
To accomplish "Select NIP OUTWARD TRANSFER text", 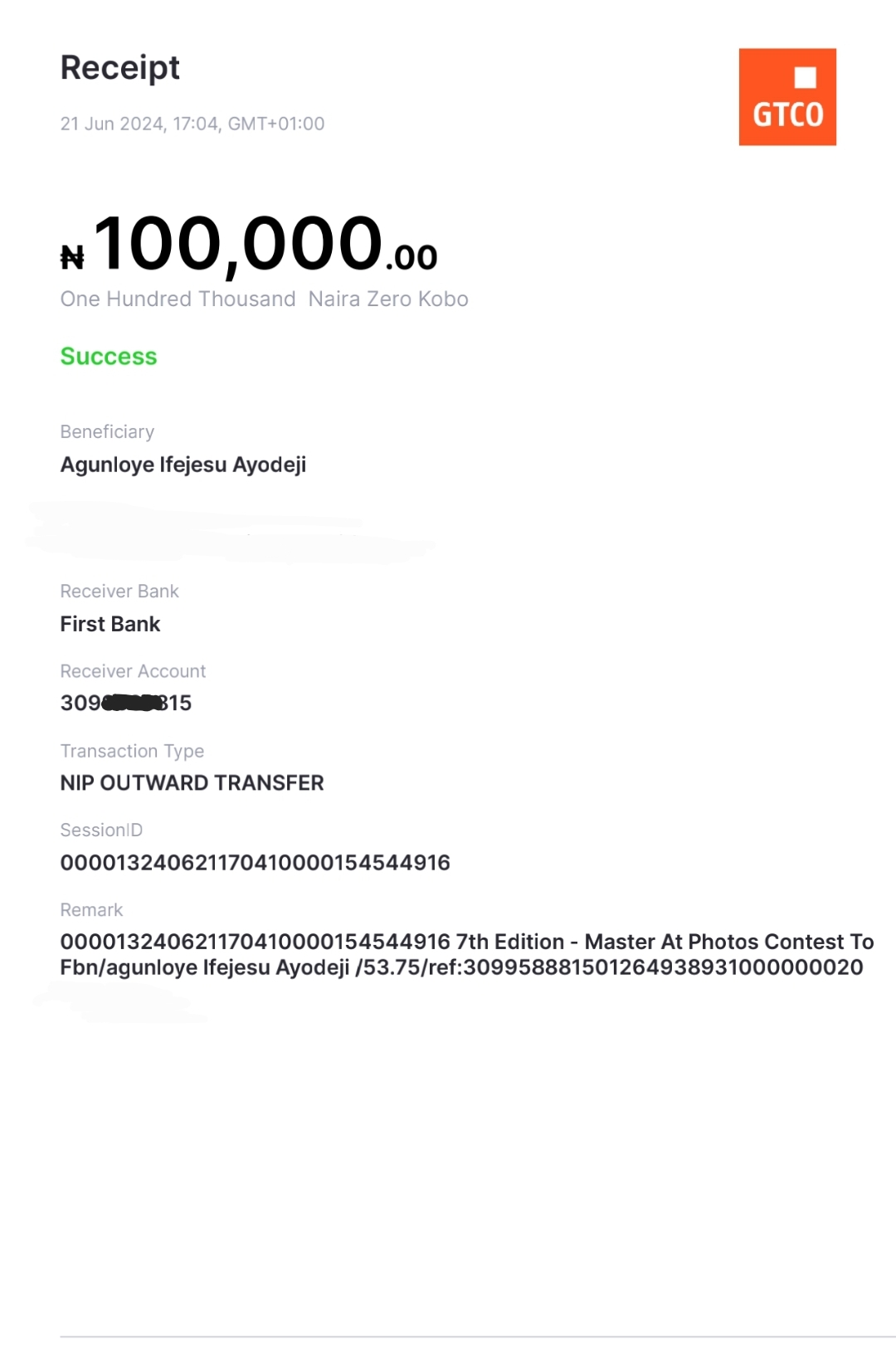I will click(x=192, y=782).
